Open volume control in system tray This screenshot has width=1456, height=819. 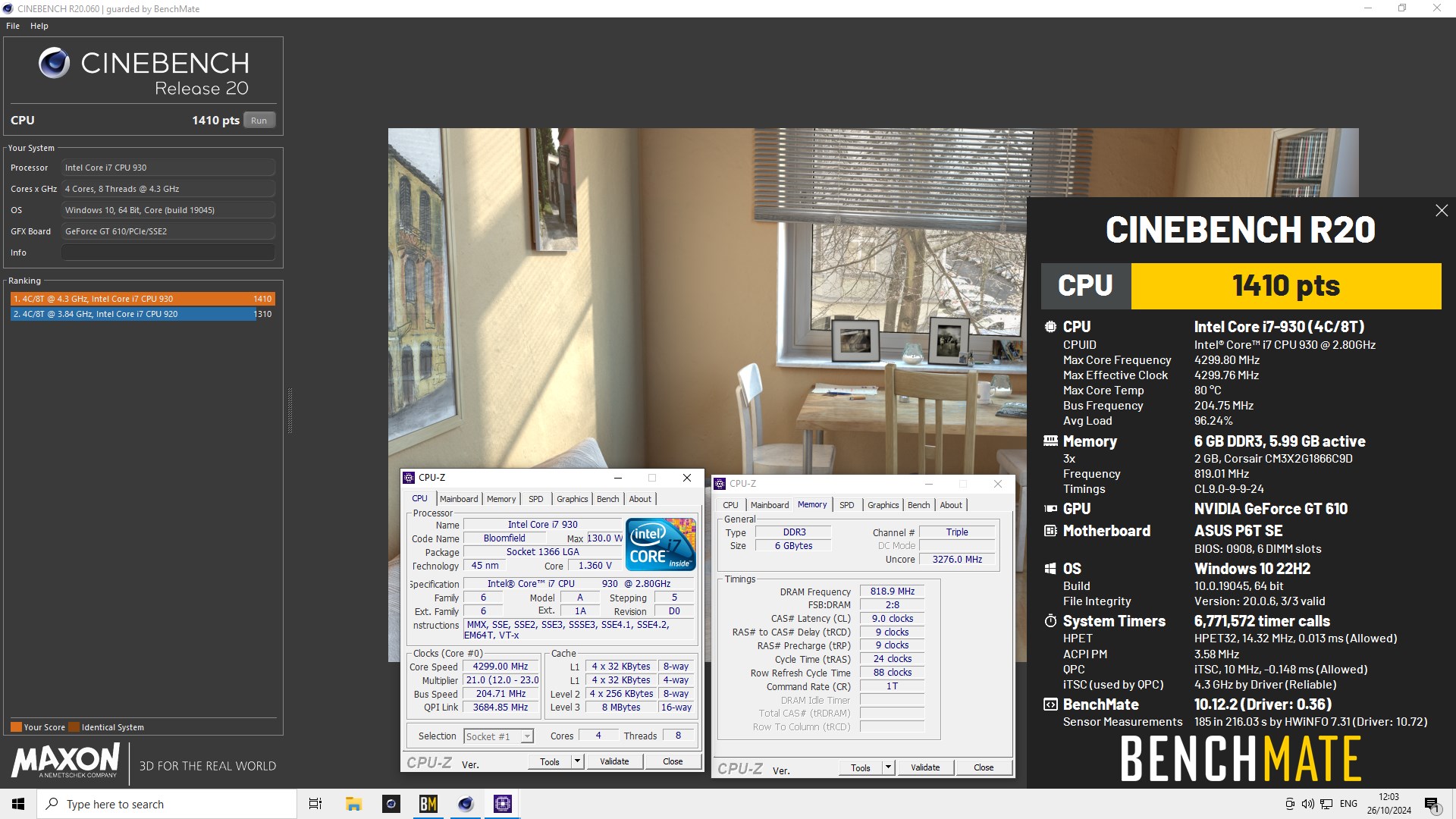[x=1307, y=804]
